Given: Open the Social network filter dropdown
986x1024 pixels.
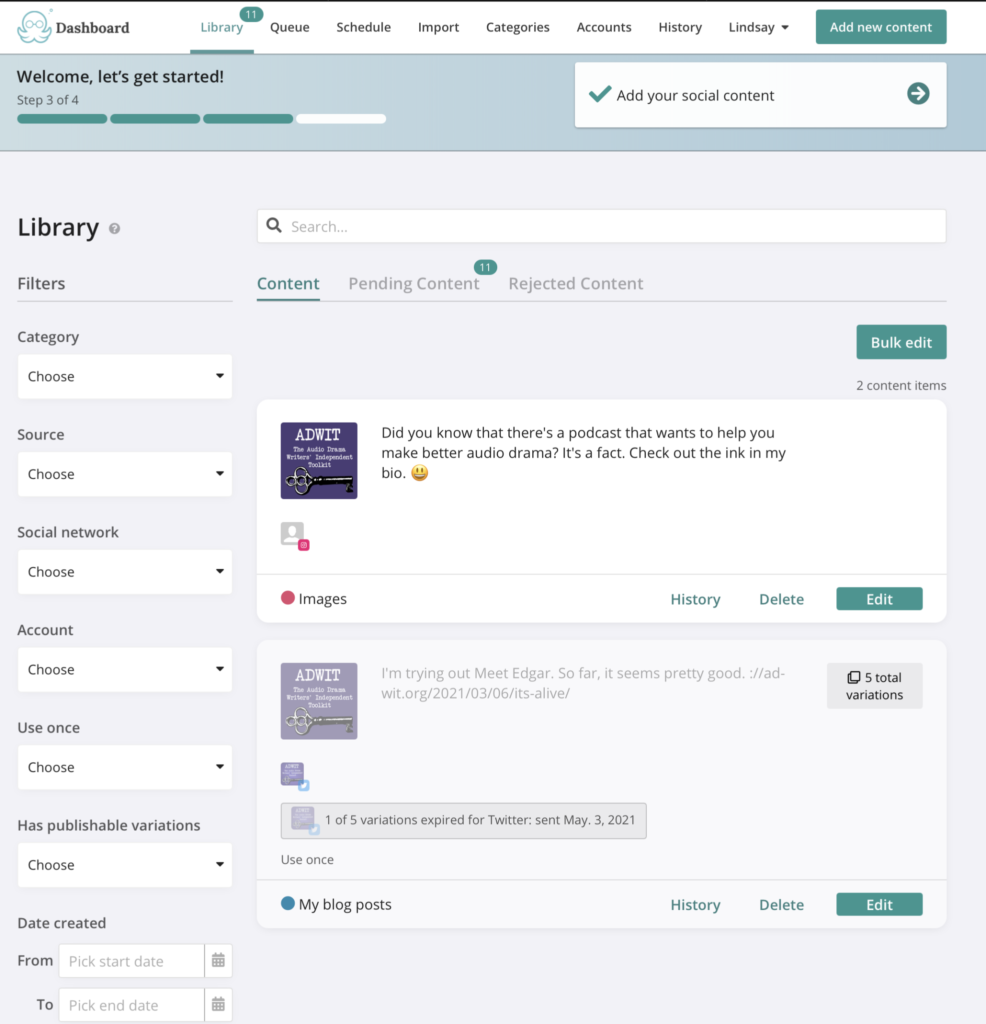Looking at the screenshot, I should 124,571.
